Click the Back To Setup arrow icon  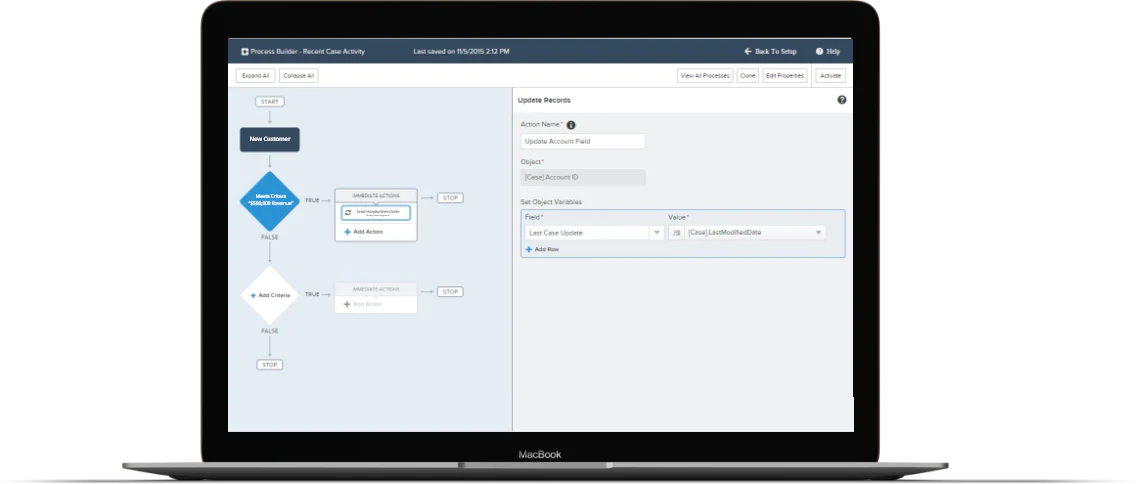747,52
